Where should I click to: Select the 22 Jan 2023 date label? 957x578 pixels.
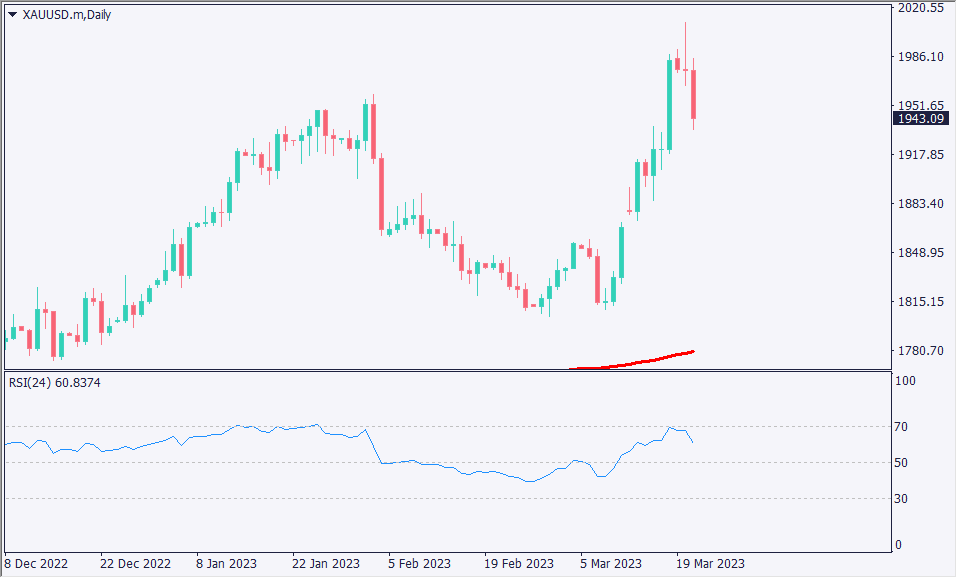click(x=326, y=563)
